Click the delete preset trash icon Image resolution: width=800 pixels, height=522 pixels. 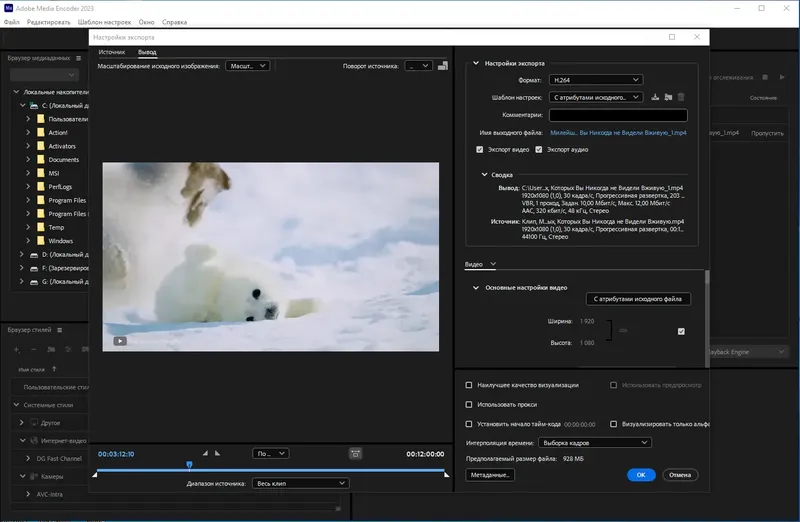[681, 97]
